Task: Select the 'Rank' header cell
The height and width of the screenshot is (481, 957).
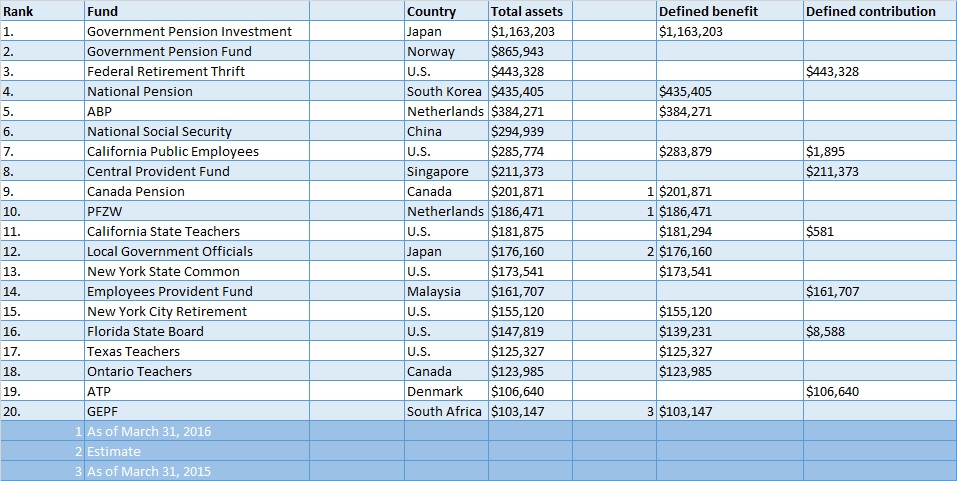Action: click(x=42, y=11)
